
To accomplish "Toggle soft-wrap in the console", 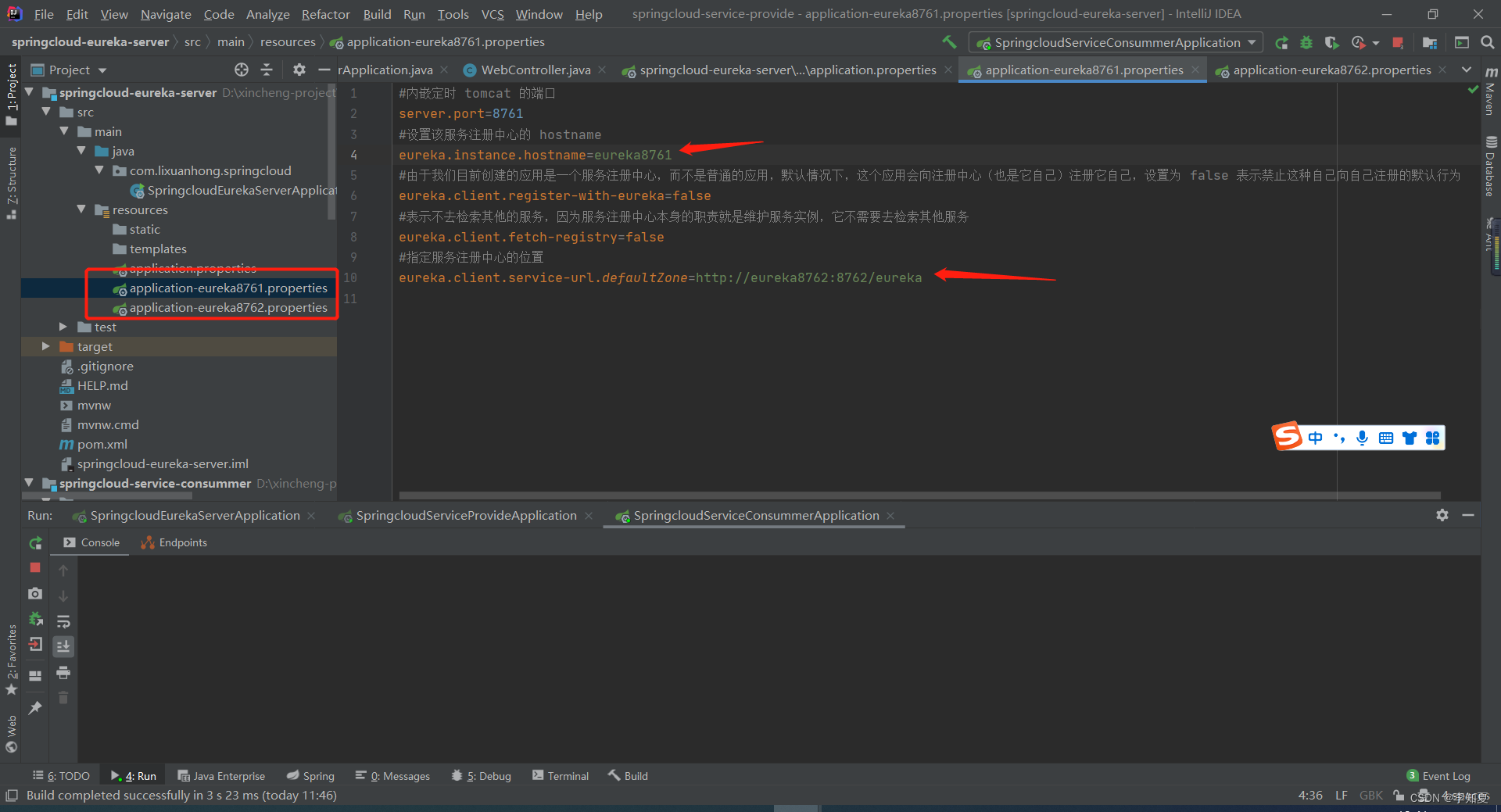I will pyautogui.click(x=63, y=621).
